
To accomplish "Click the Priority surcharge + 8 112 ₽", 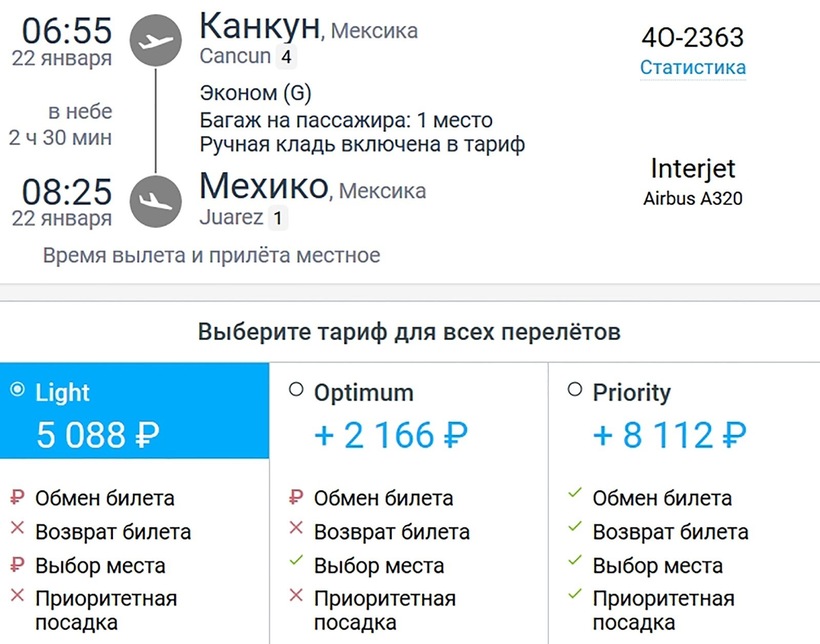I will tap(670, 435).
